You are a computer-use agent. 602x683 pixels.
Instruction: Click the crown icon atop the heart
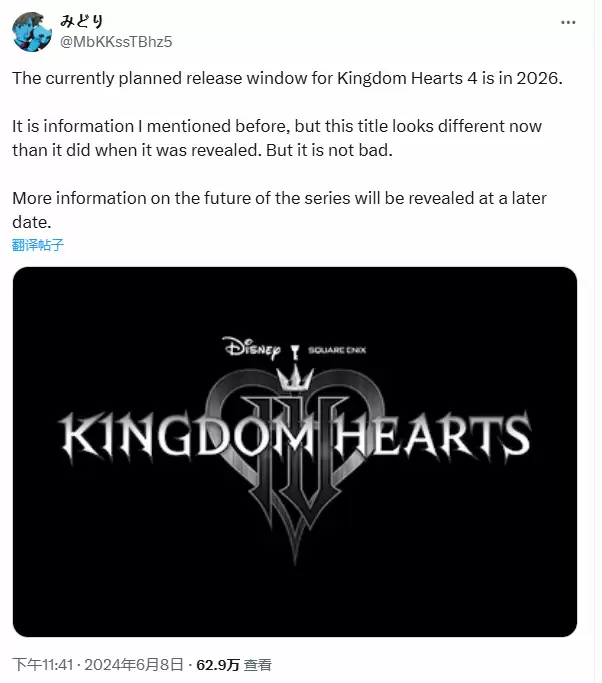click(x=295, y=380)
